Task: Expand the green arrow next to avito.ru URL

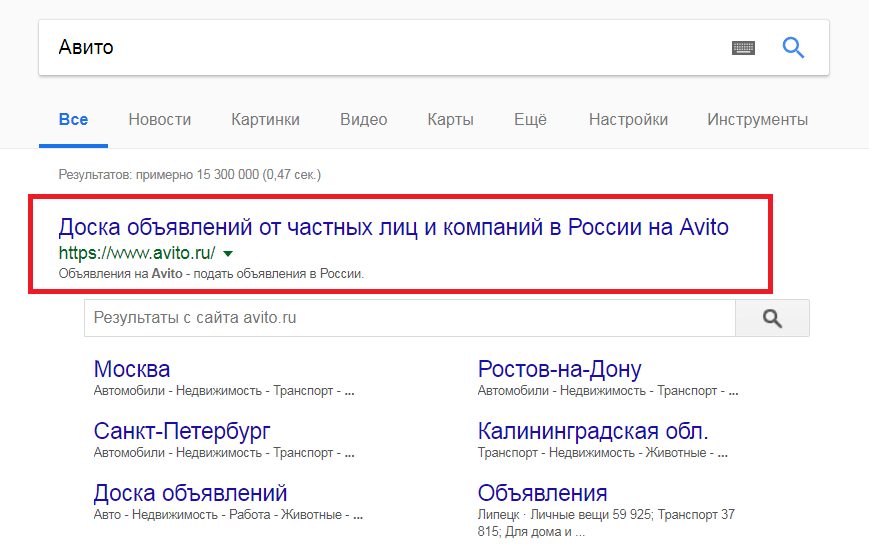Action: click(228, 254)
